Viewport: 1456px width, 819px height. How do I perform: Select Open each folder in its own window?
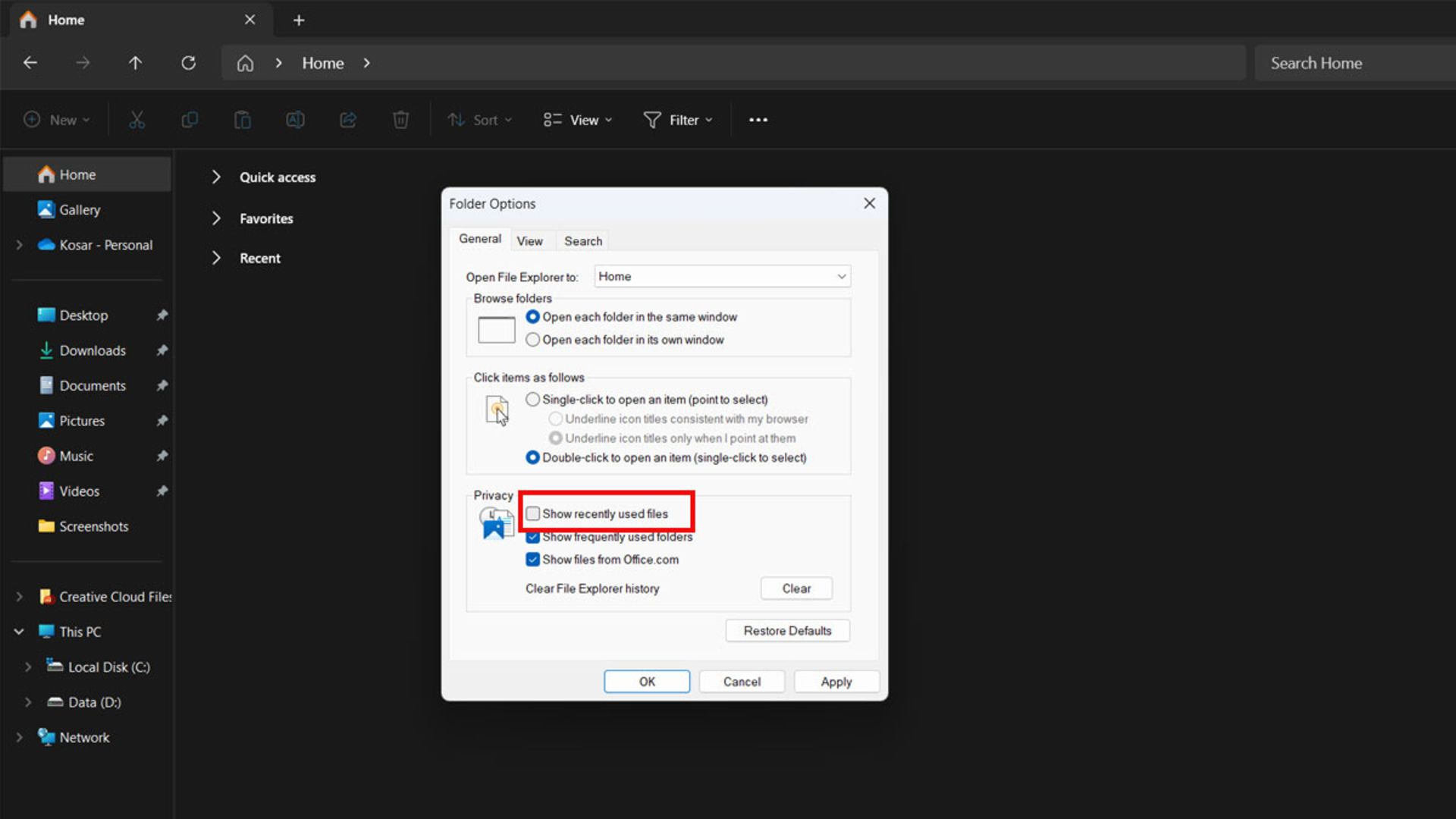click(x=533, y=340)
